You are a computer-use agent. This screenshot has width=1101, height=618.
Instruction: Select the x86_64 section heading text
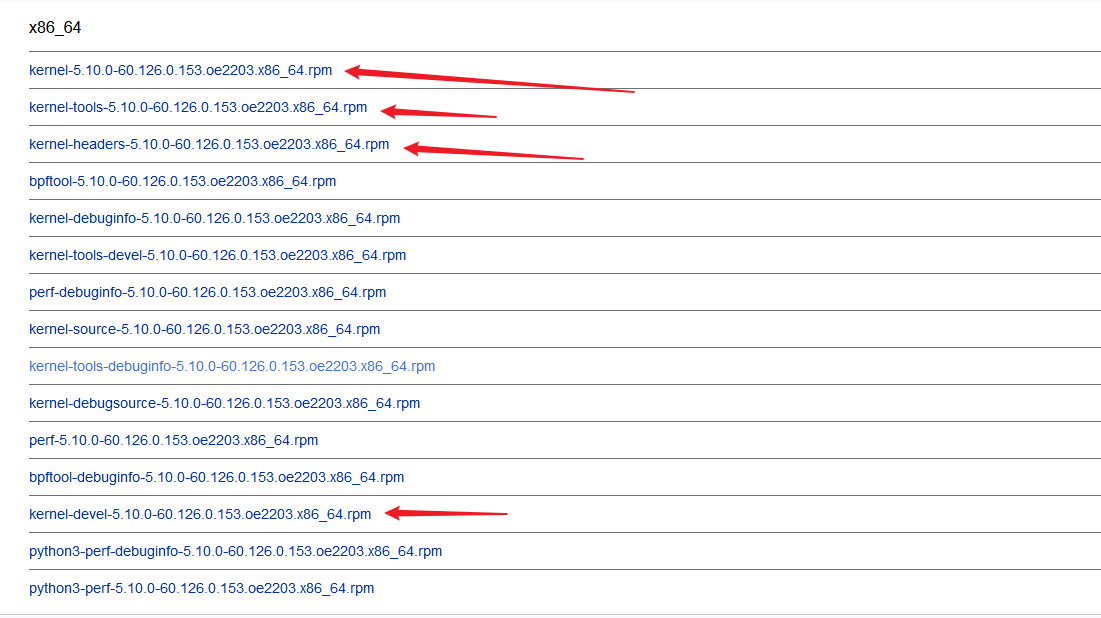pos(55,27)
